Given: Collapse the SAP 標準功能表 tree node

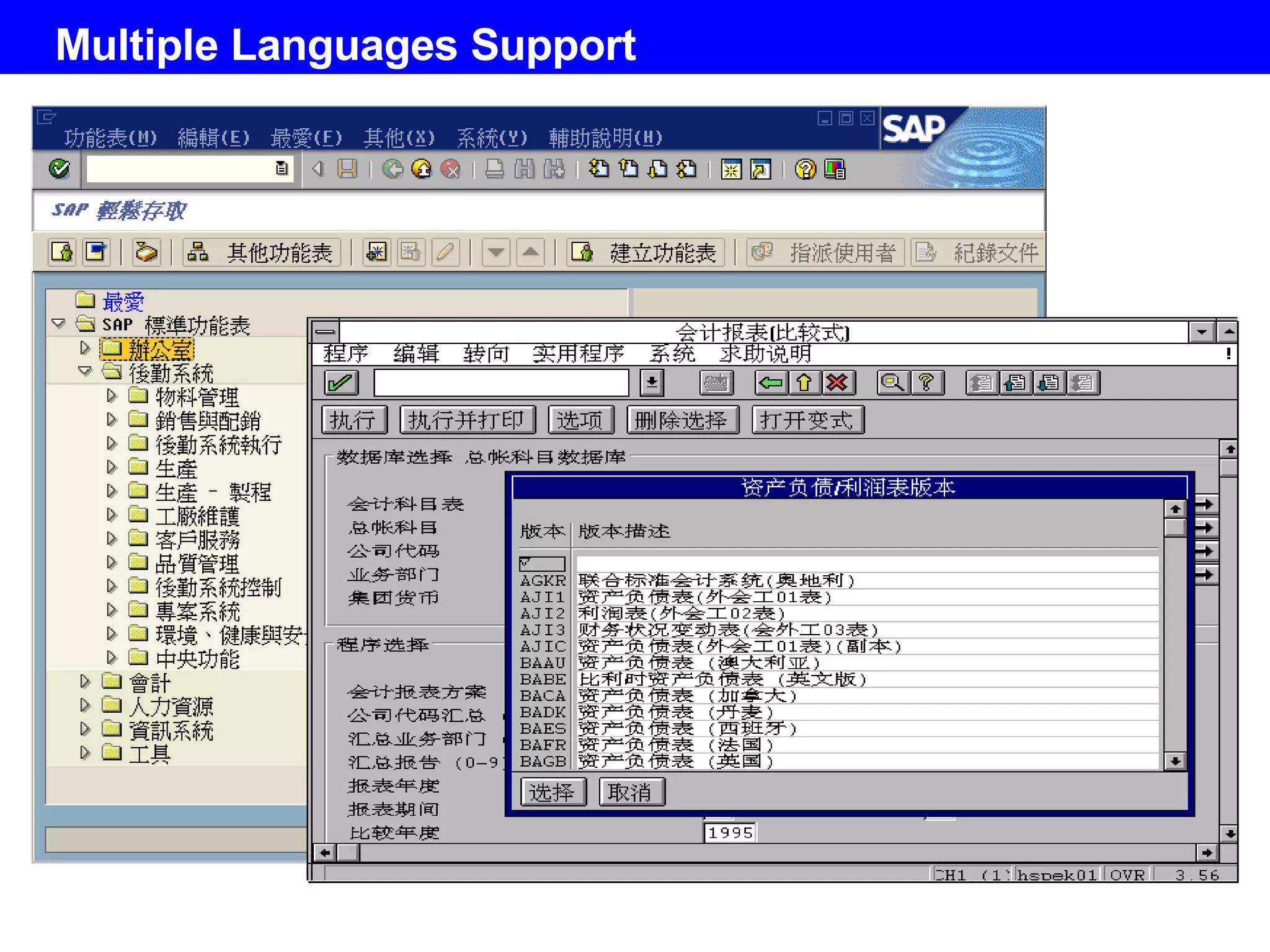Looking at the screenshot, I should pyautogui.click(x=59, y=324).
